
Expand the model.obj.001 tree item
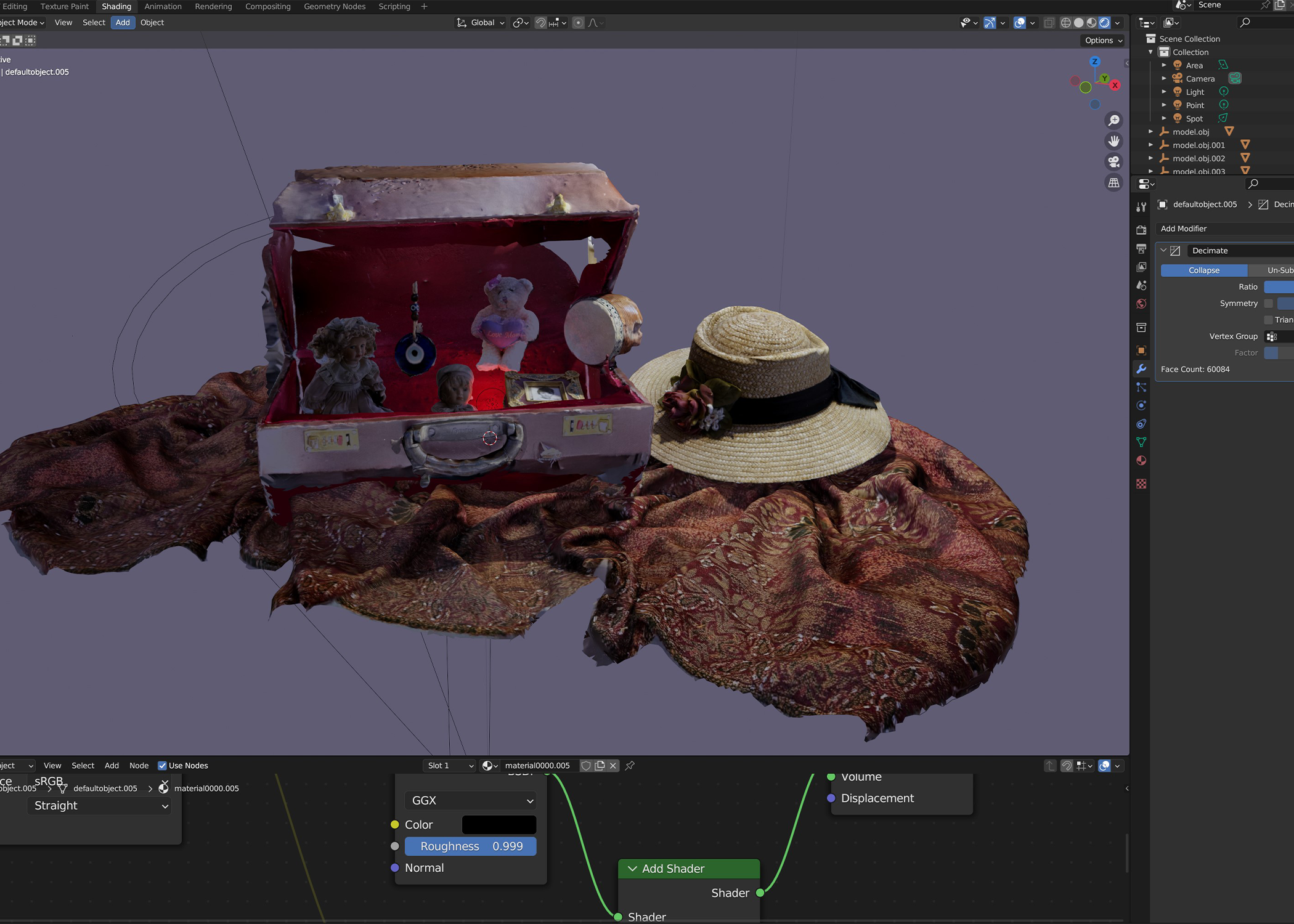pos(1150,145)
